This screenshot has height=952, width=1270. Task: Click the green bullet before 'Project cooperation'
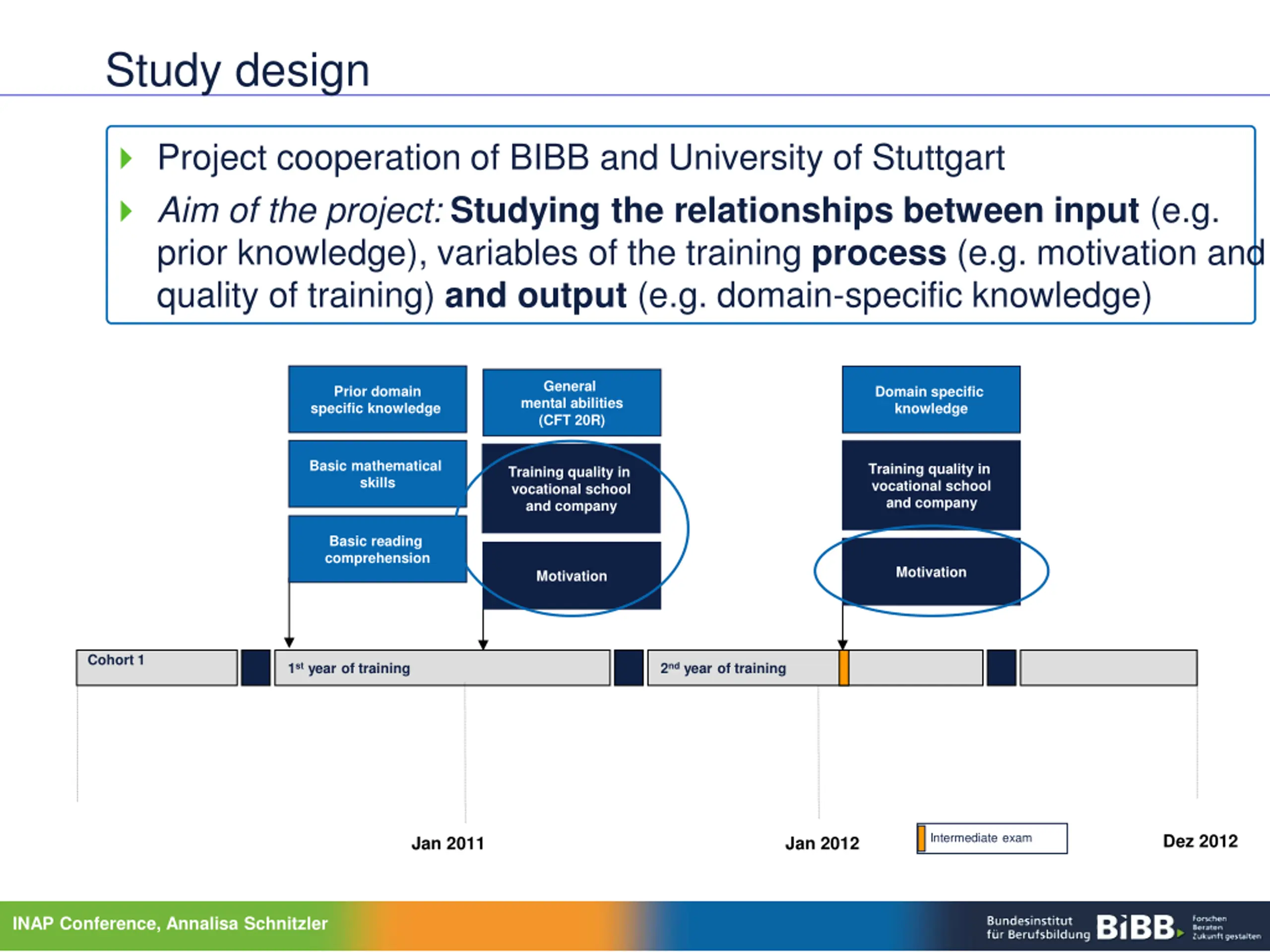[x=127, y=158]
